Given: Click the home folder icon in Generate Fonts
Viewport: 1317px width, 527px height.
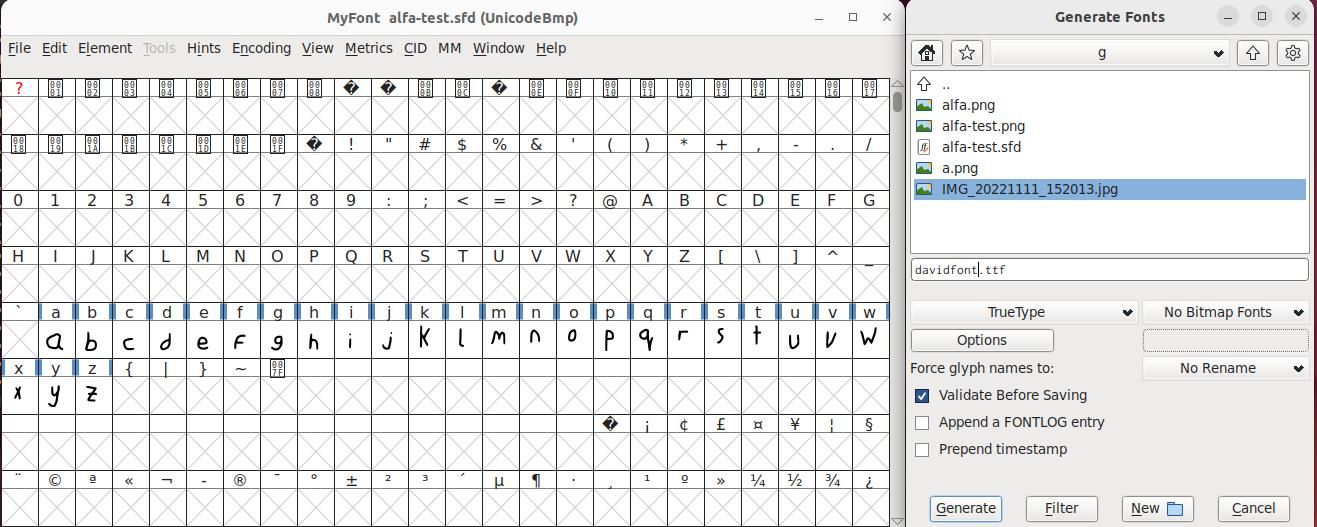Looking at the screenshot, I should click(927, 53).
